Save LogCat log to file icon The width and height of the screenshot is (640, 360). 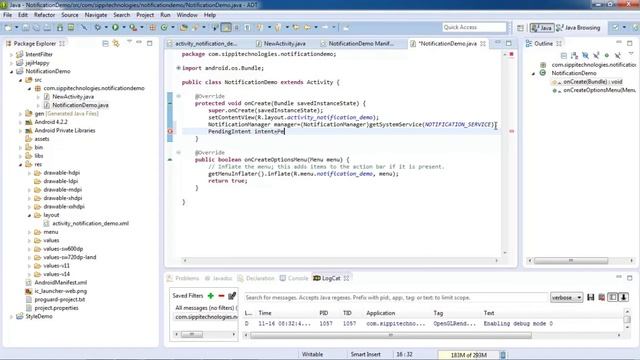(591, 298)
